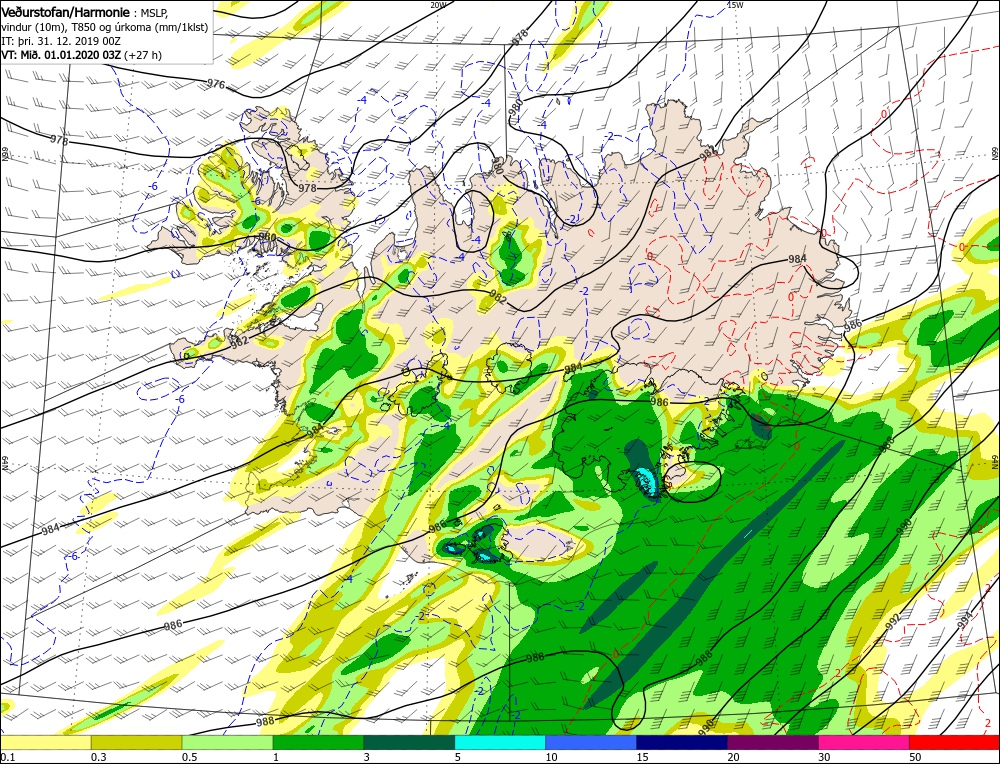Click the legend value '50'
1000x764 pixels.
915,757
